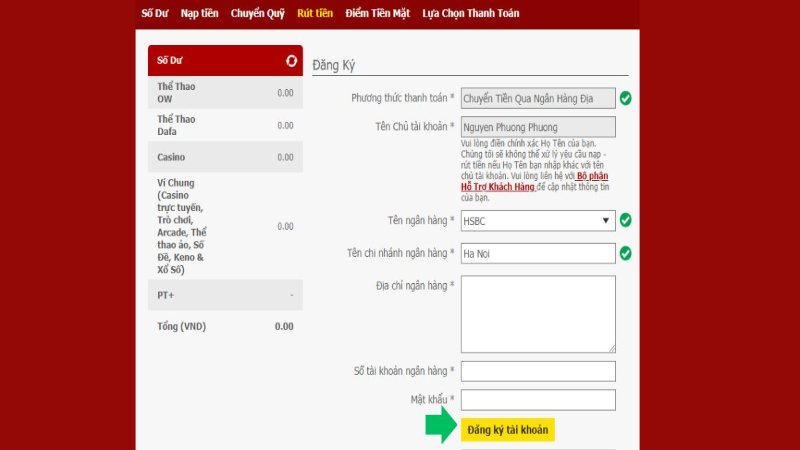Focus the Số tài khoản ngân hàng field
Viewport: 800px width, 450px height.
538,371
